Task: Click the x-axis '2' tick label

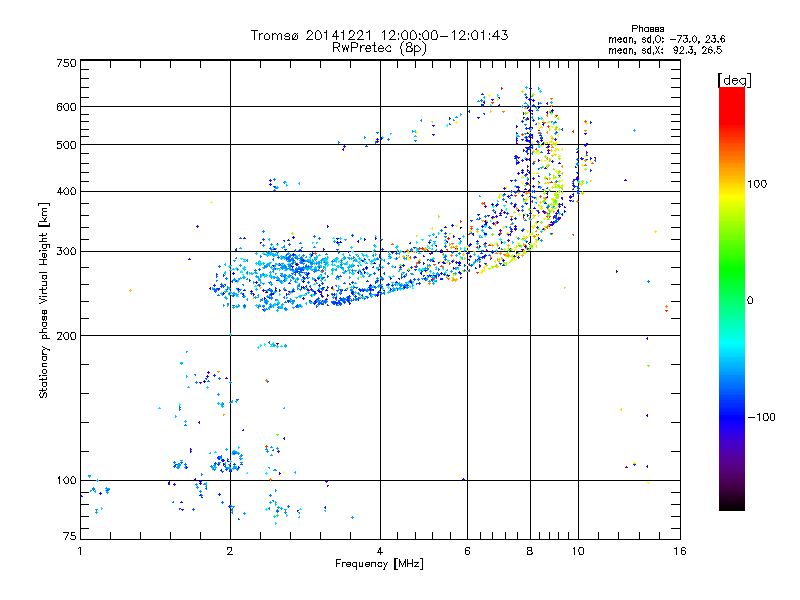Action: [x=230, y=551]
